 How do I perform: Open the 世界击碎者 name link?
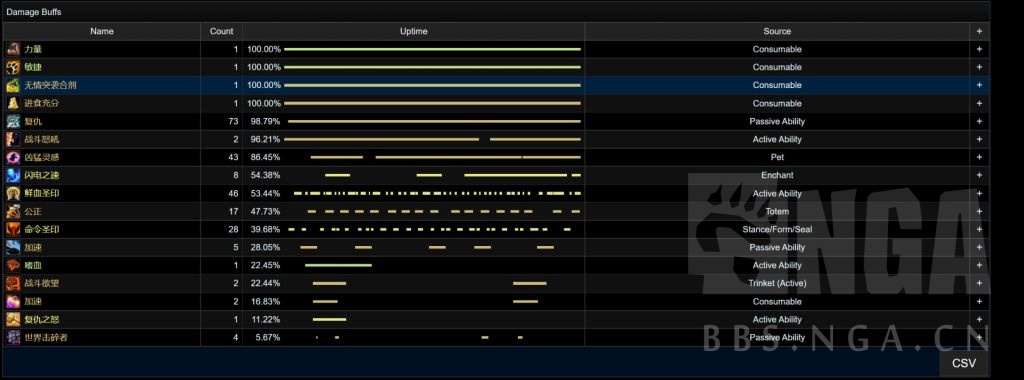[x=46, y=338]
